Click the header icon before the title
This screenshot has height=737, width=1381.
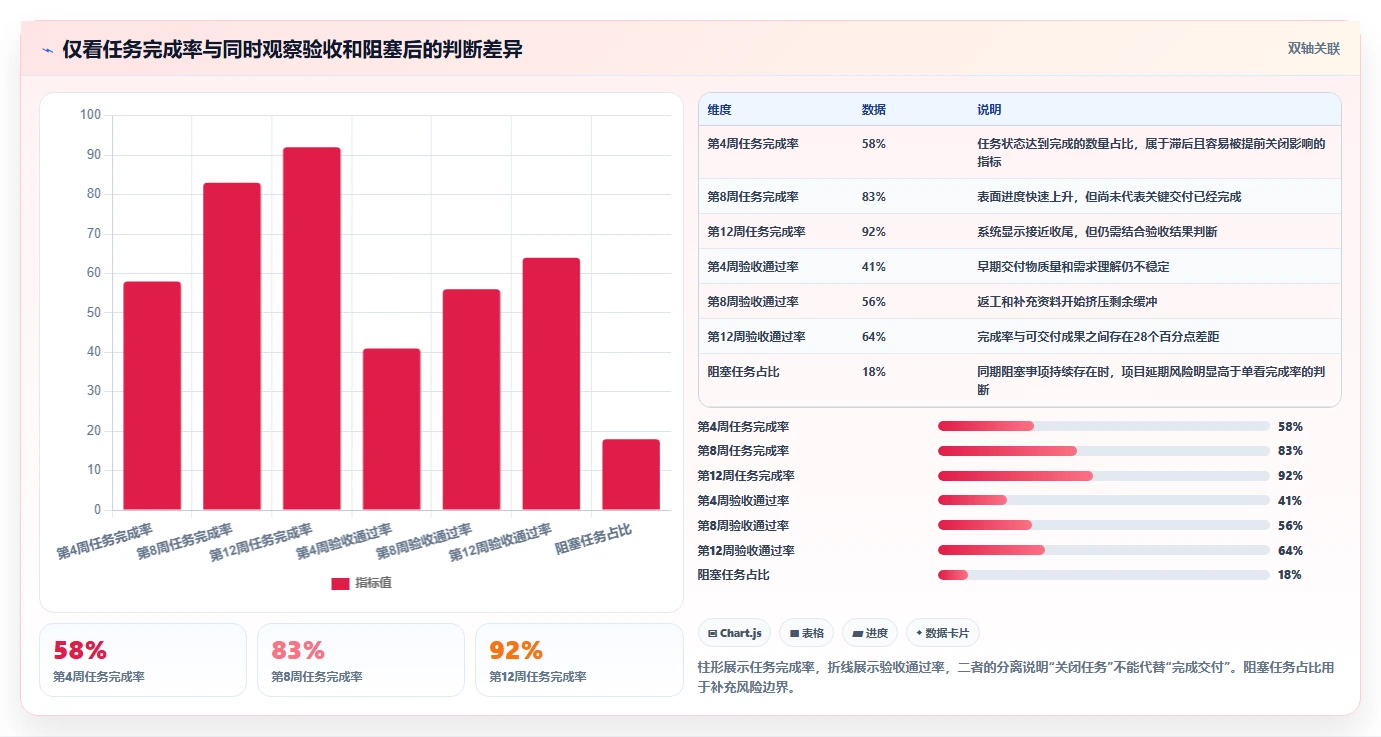click(48, 50)
